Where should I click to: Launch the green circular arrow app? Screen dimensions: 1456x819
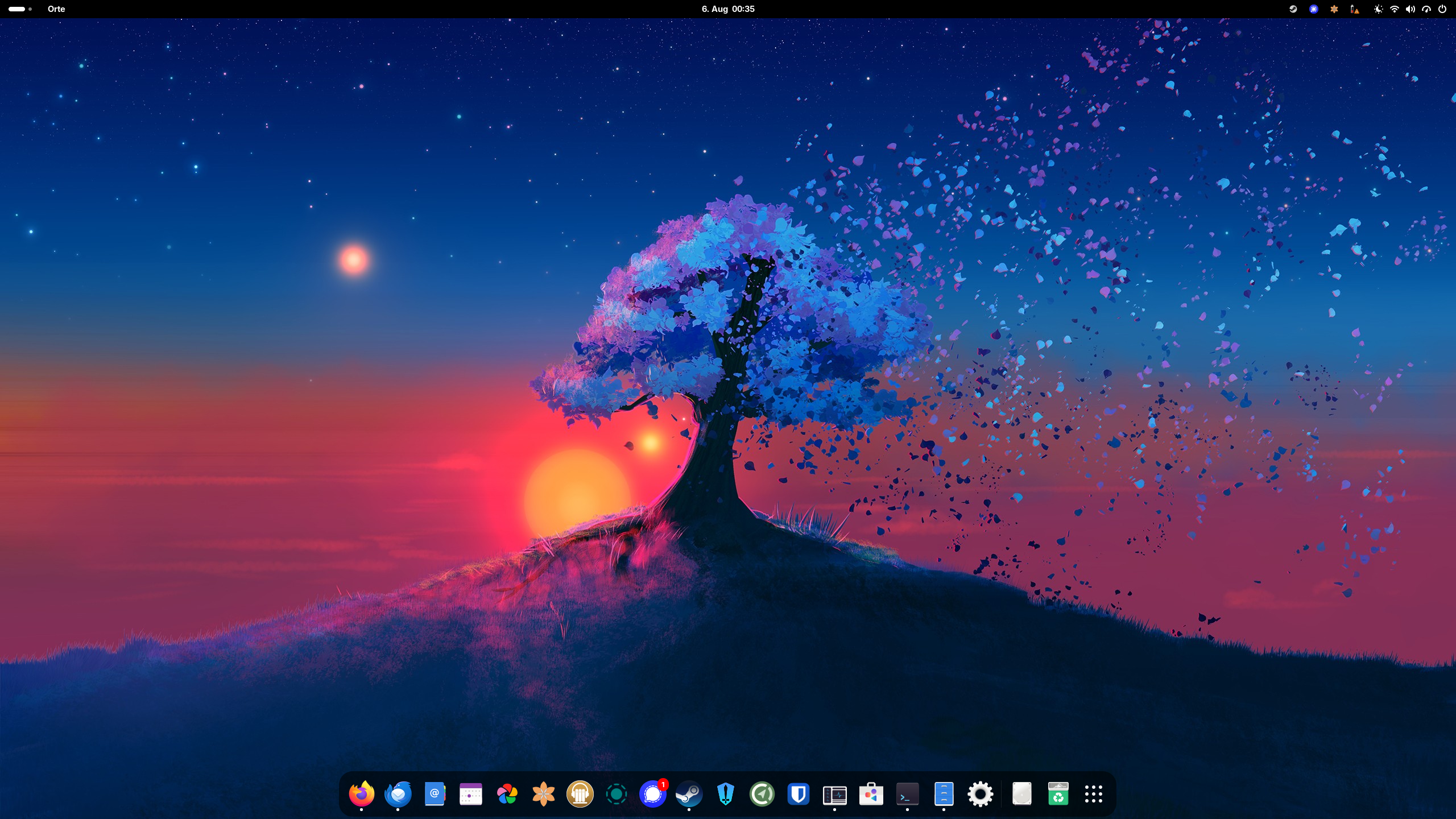click(762, 794)
